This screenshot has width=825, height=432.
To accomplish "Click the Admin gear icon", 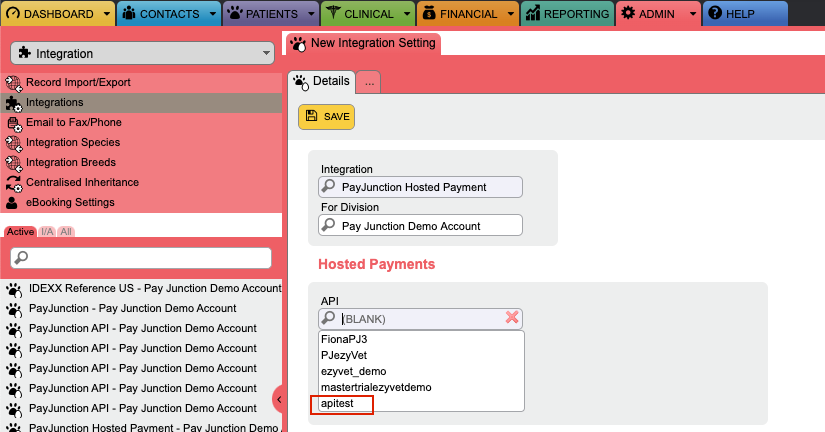I will pyautogui.click(x=628, y=13).
